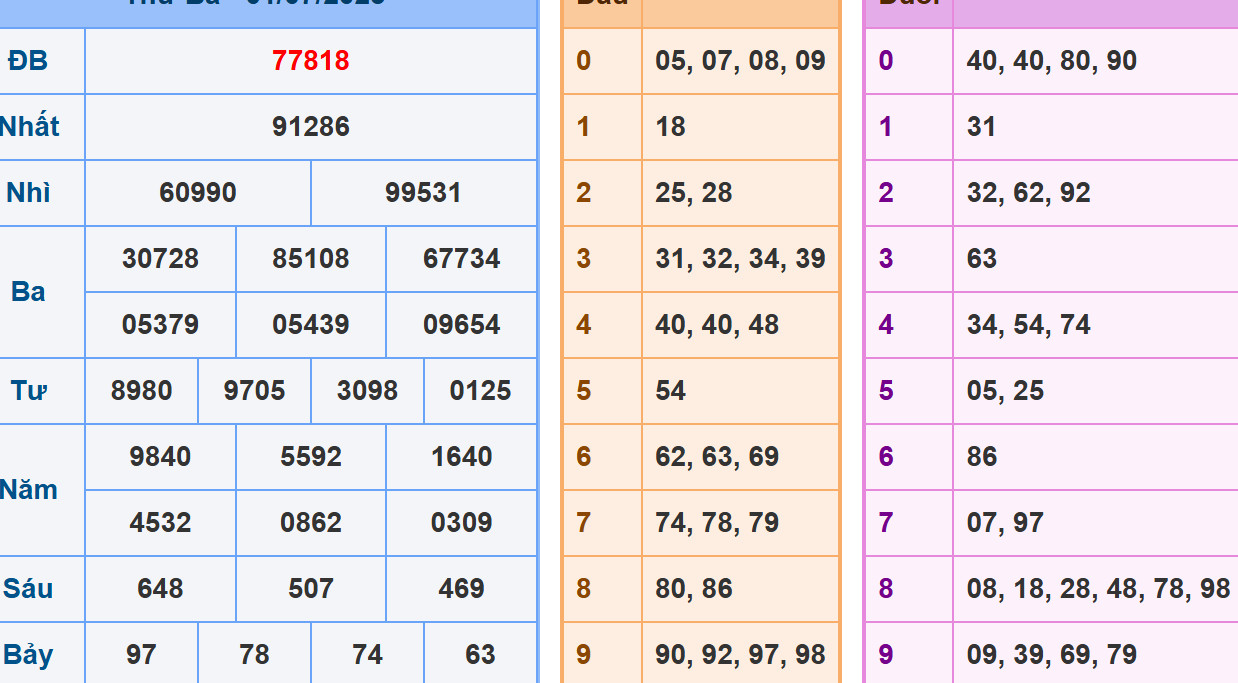Select third prize number 09654

point(461,325)
